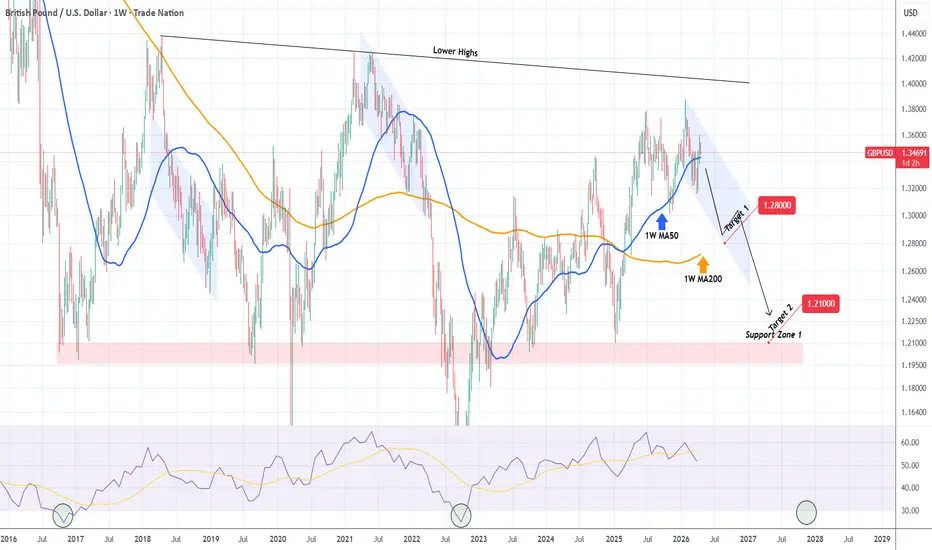The height and width of the screenshot is (550, 932).
Task: Click the 2020 label on time axis
Action: [x=278, y=539]
